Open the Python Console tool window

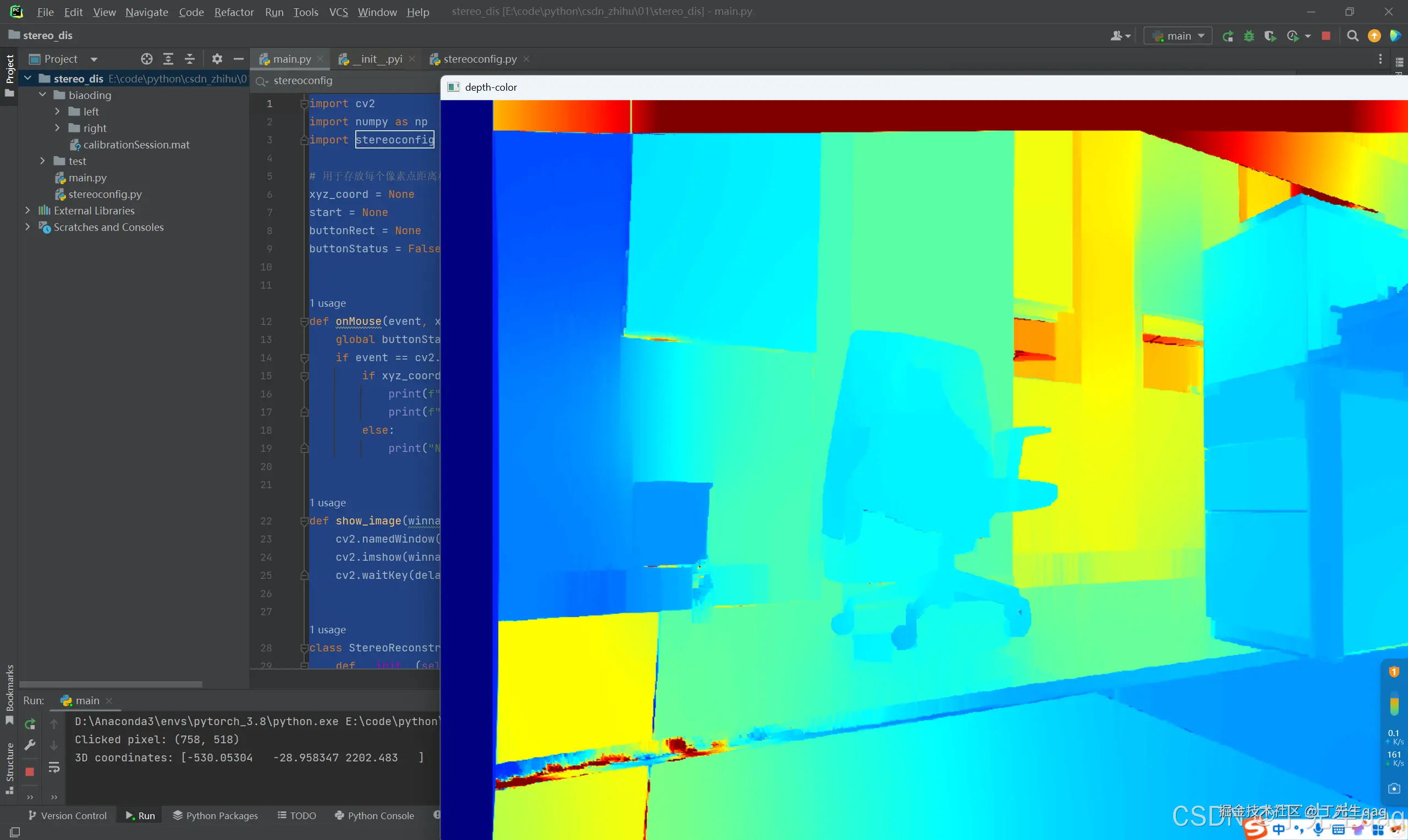click(374, 816)
